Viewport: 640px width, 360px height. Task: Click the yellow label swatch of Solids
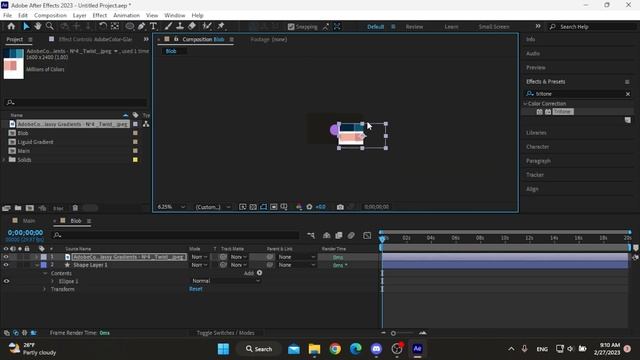click(135, 160)
